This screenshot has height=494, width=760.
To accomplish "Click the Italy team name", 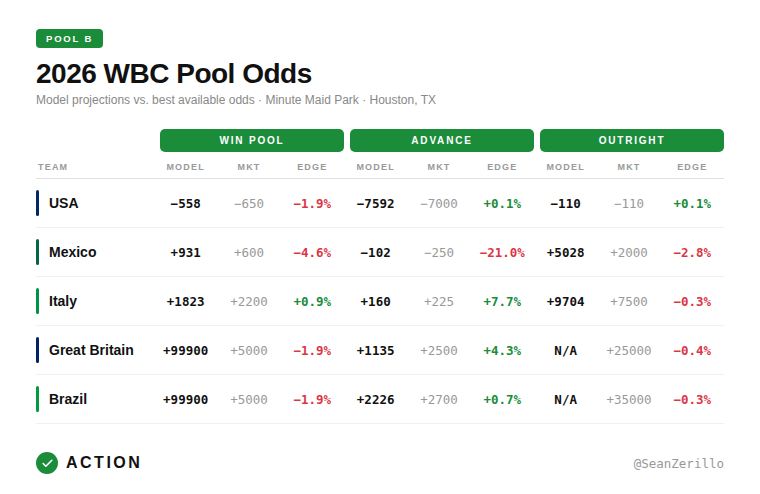I will coord(63,301).
